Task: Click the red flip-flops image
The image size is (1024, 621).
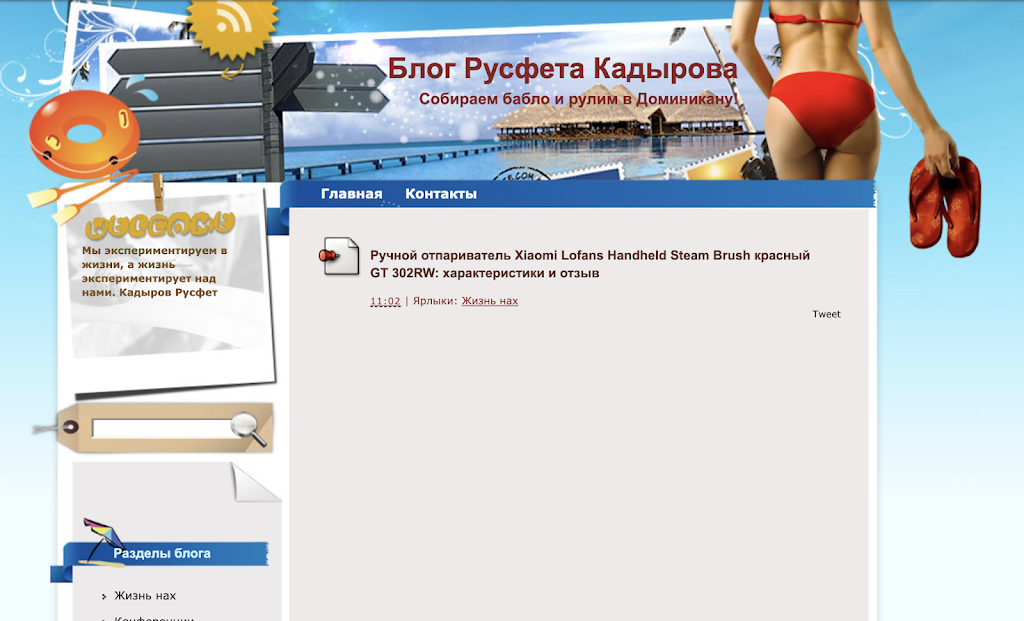Action: pos(943,204)
